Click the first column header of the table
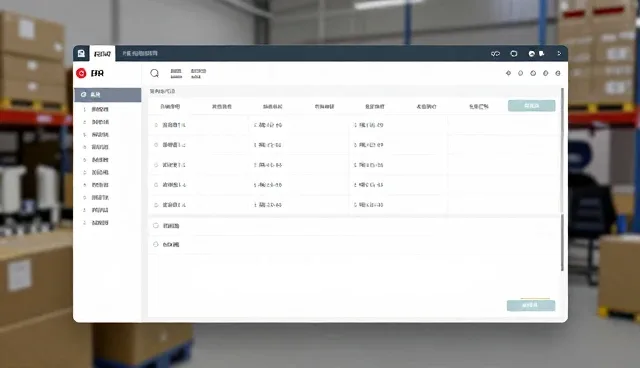Screen dimensions: 640x368 170,106
